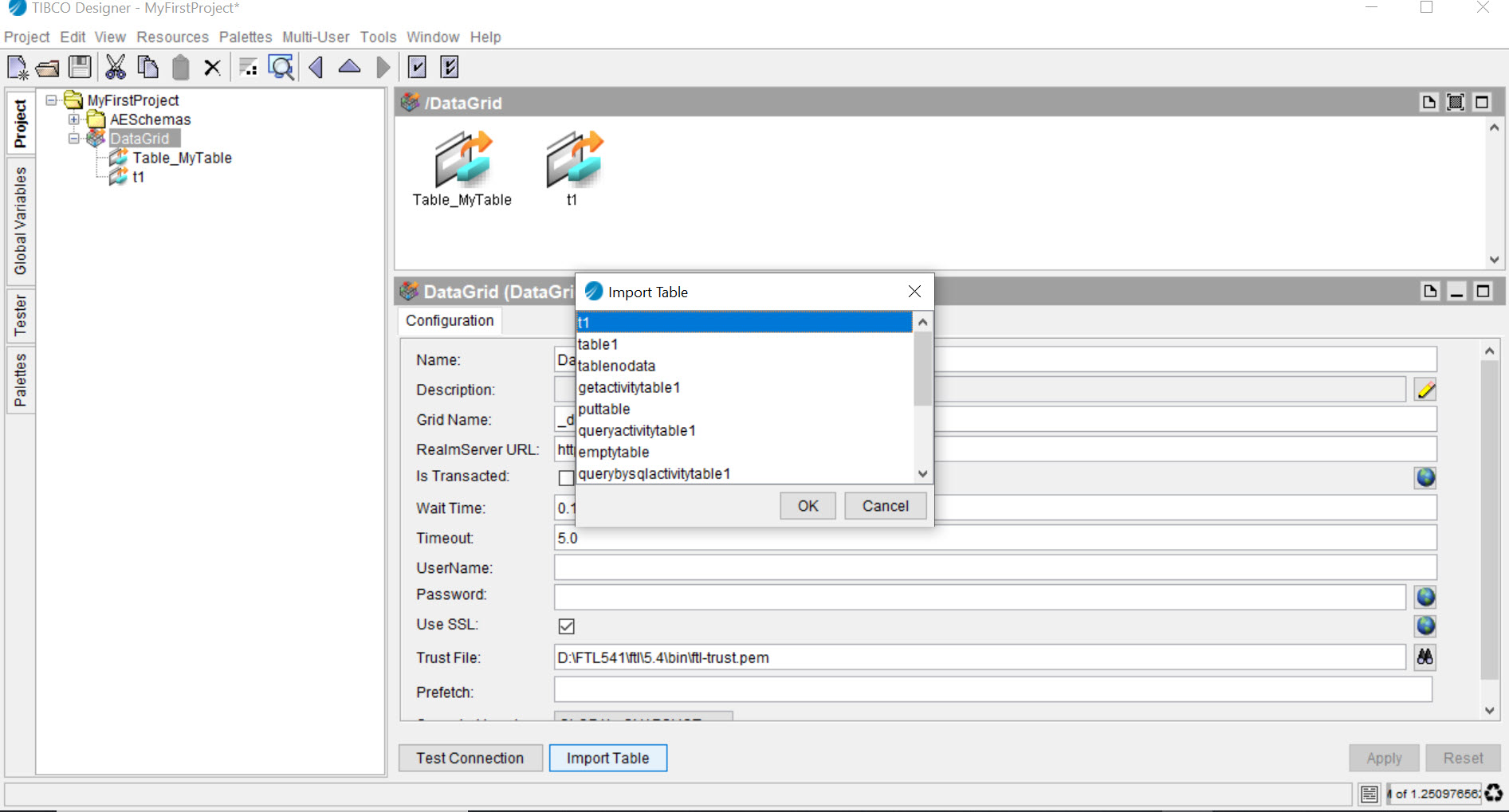This screenshot has height=812, width=1509.
Task: Click the pencil edit icon beside Description
Action: click(x=1425, y=390)
